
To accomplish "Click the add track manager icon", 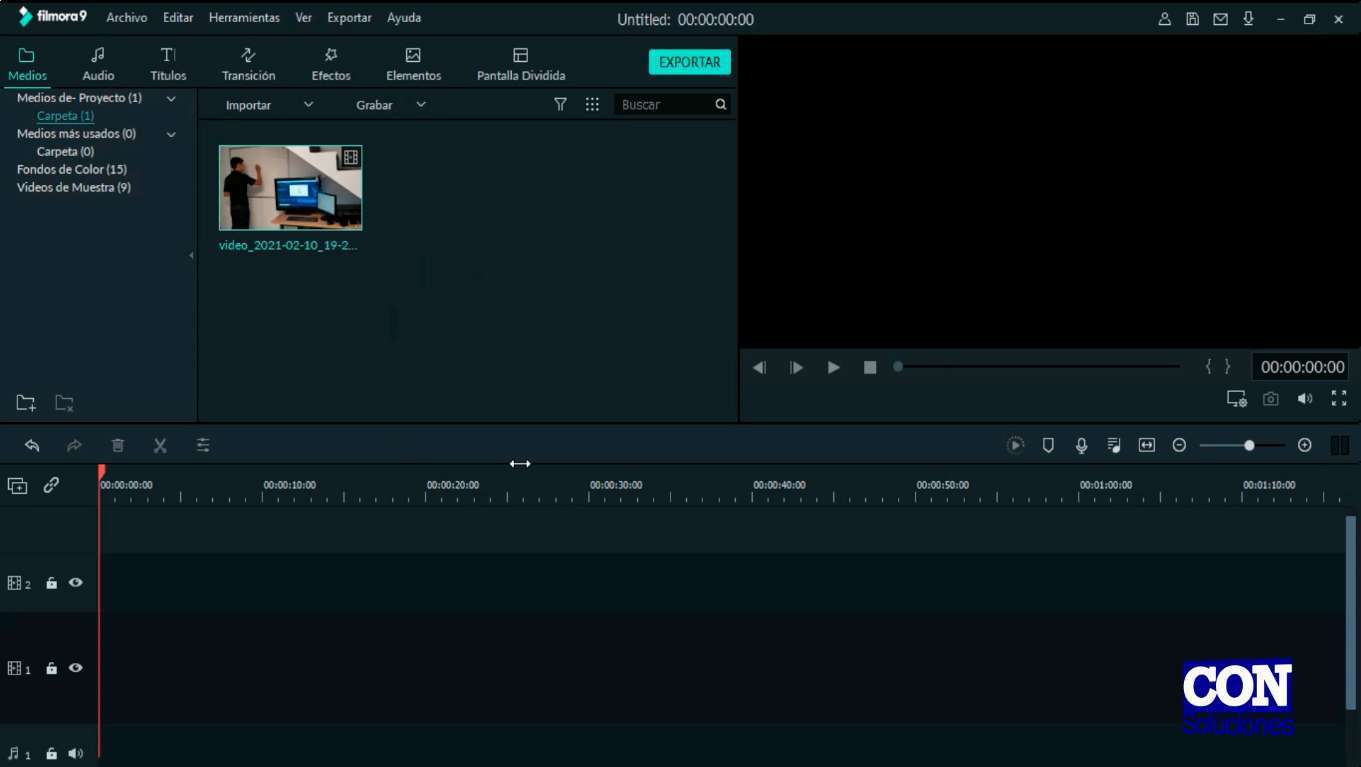I will [18, 485].
